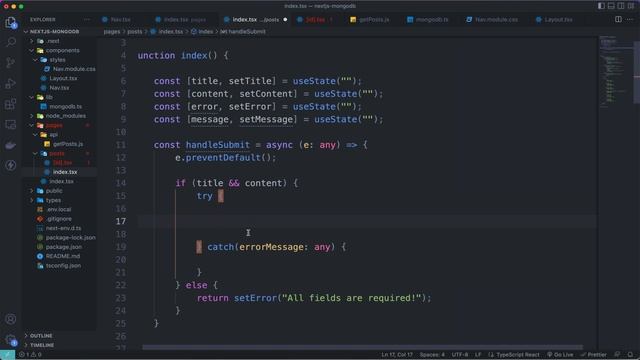Collapse the styles folder

pyautogui.click(x=57, y=60)
